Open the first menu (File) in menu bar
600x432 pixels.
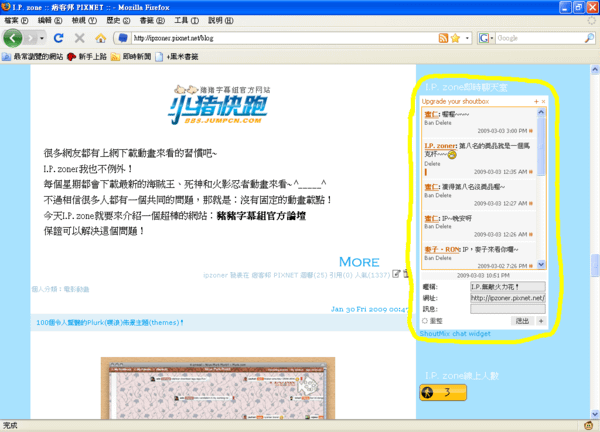(16, 21)
